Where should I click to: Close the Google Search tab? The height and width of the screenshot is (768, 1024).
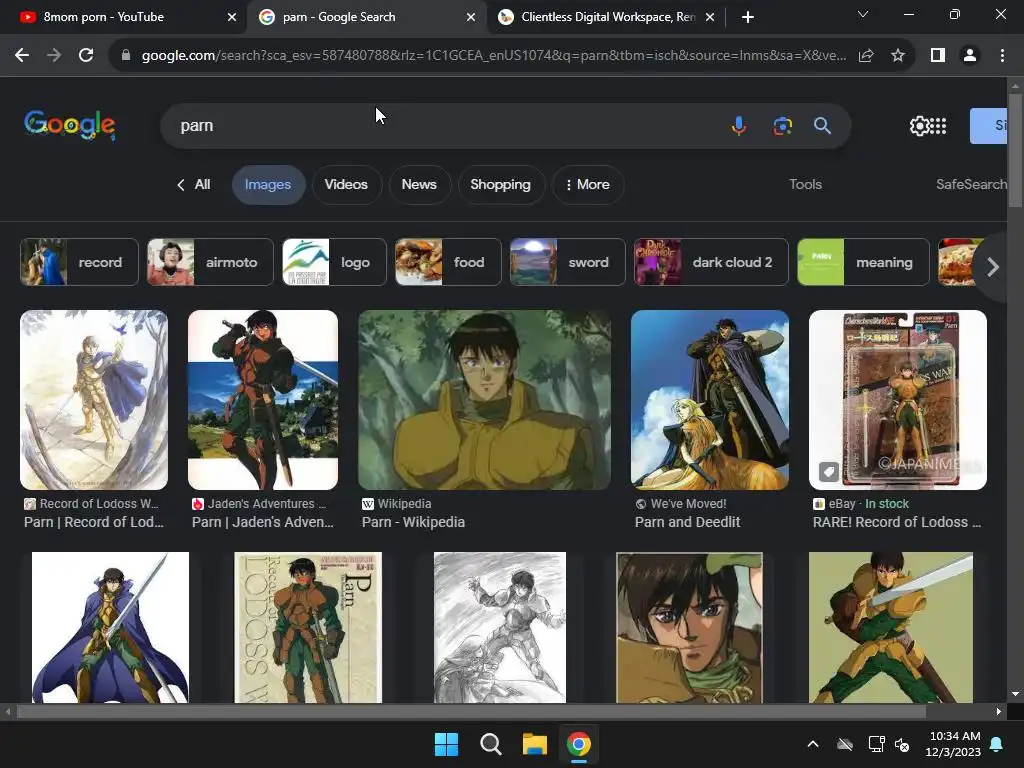471,17
